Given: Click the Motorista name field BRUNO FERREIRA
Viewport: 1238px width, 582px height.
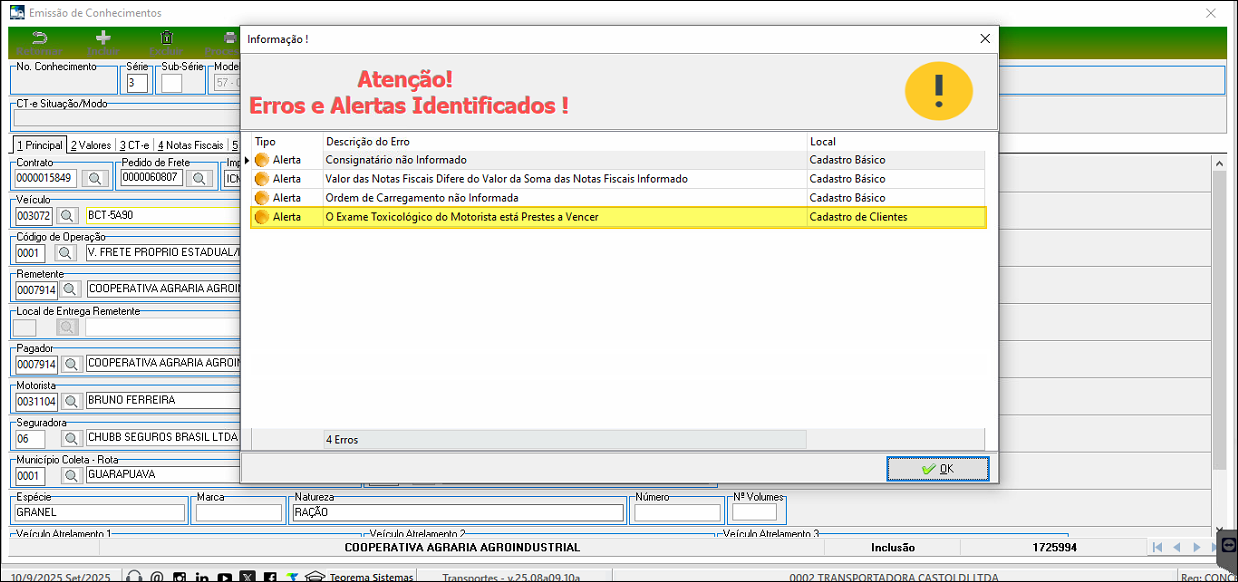Looking at the screenshot, I should [163, 400].
